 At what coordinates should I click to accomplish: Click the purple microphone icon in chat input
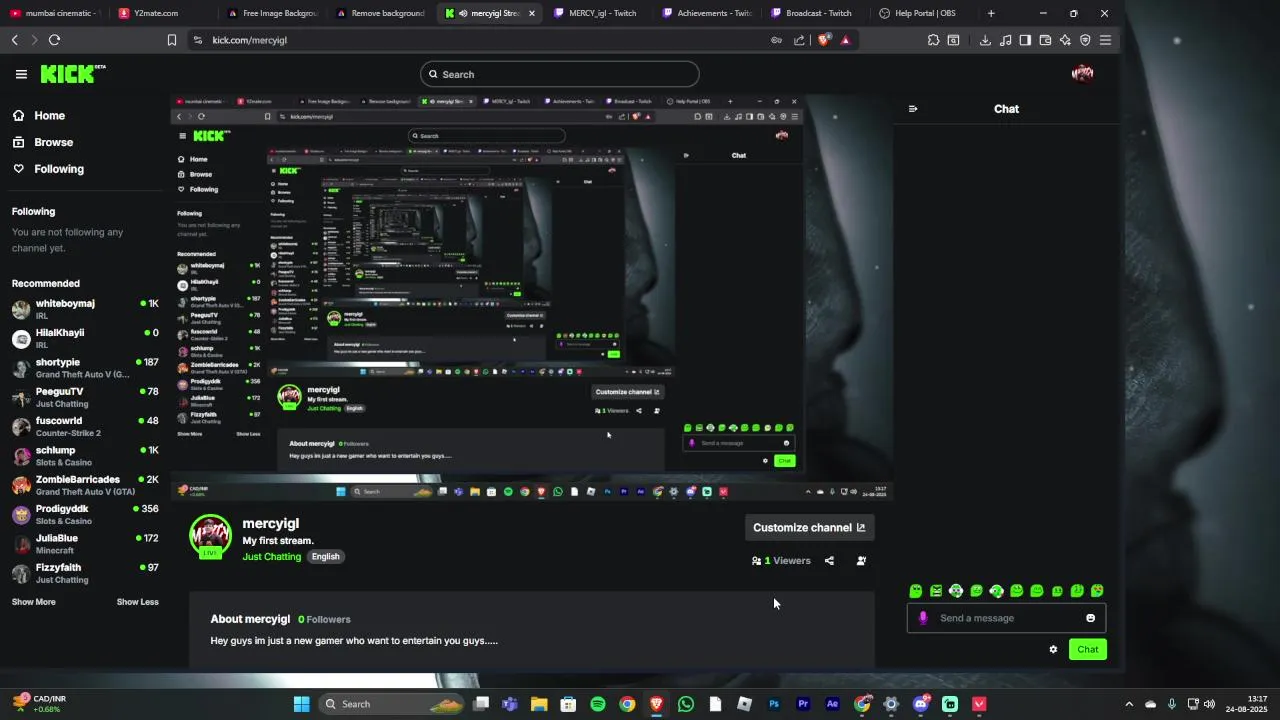[x=923, y=618]
